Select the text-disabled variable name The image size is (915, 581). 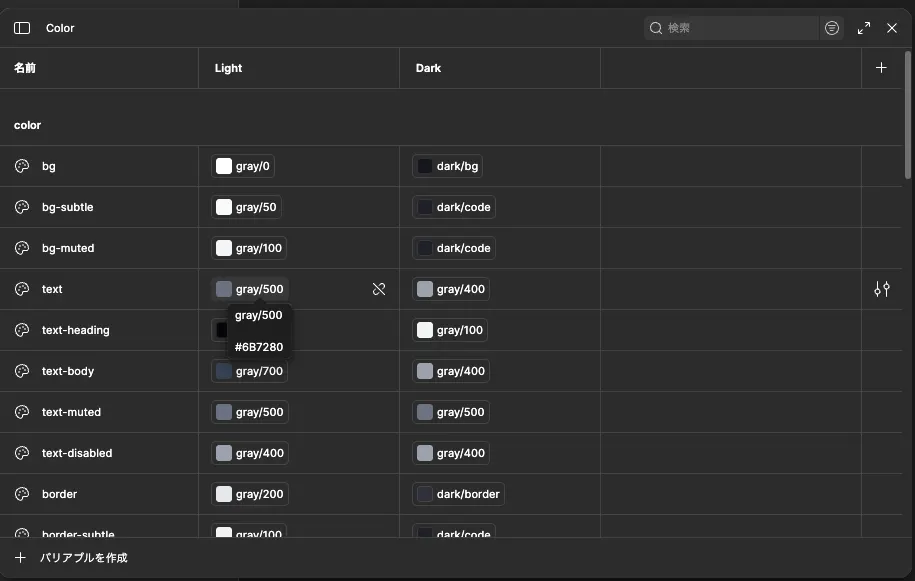click(x=77, y=453)
